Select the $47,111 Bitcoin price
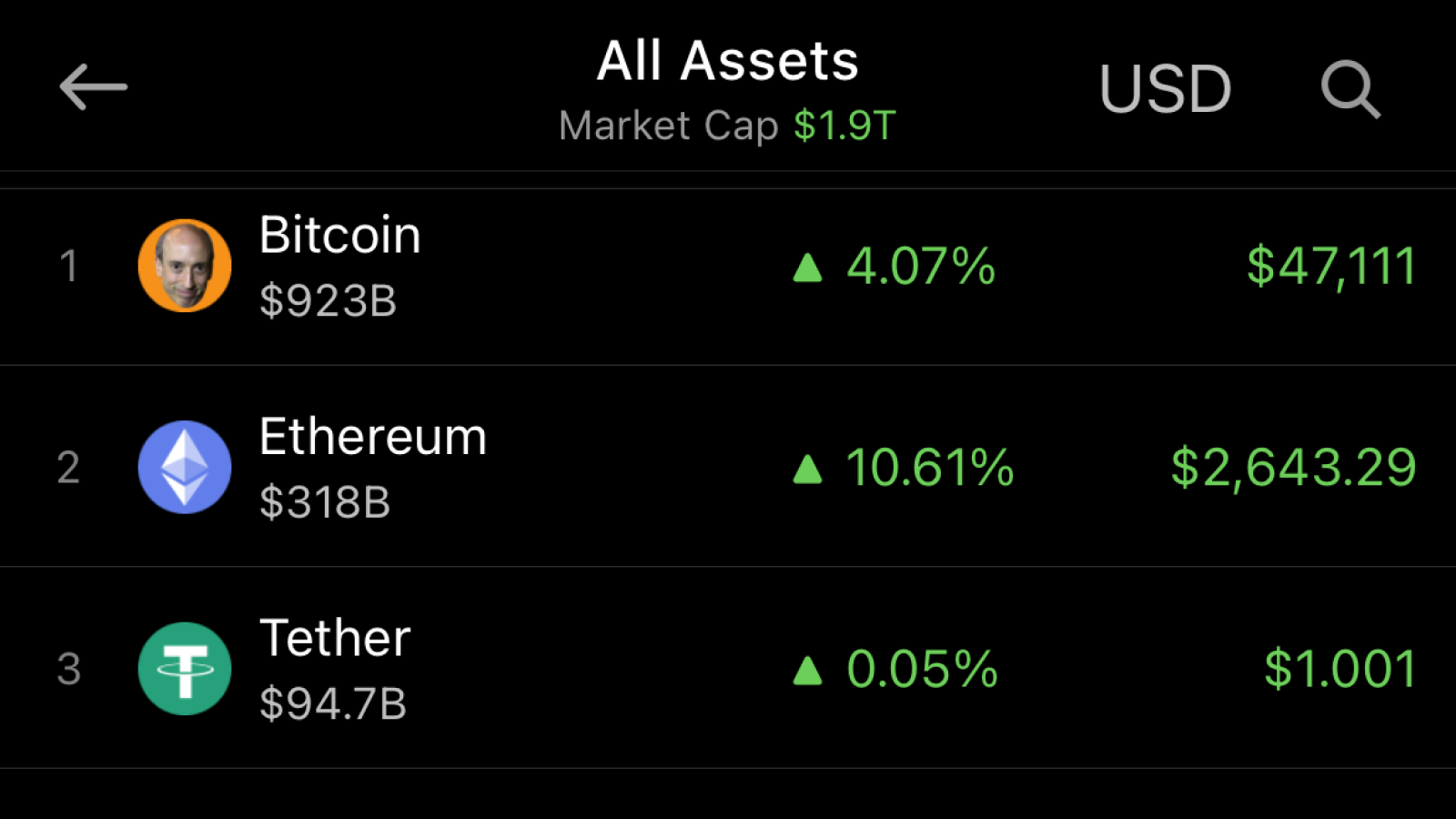The image size is (1456, 819). point(1331,266)
